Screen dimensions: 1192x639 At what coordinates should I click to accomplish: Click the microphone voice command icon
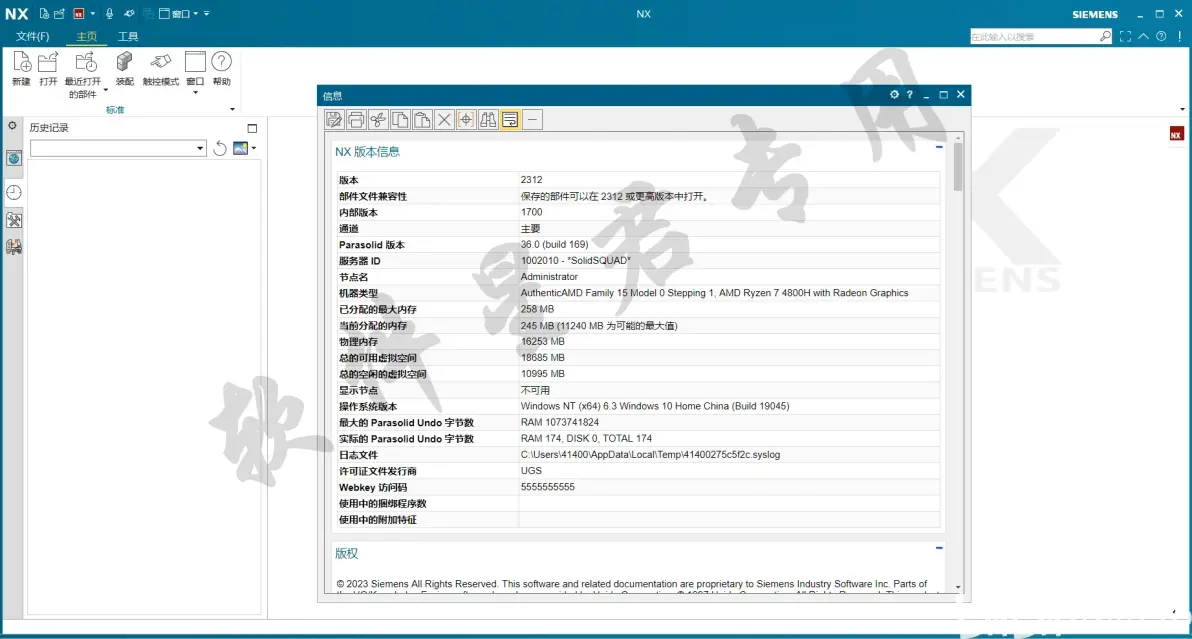109,14
